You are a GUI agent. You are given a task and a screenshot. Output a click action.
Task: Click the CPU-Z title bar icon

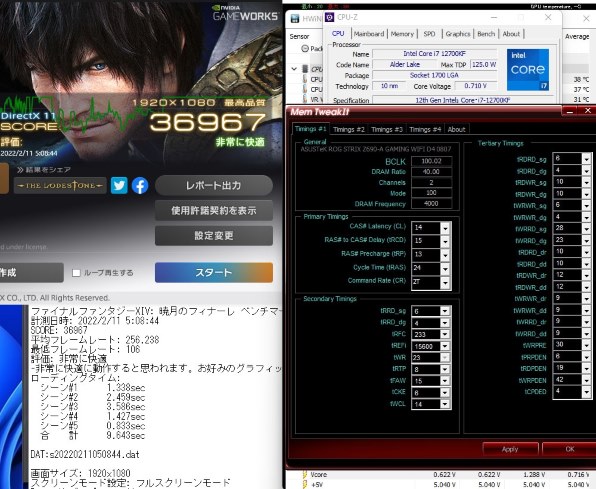click(330, 17)
